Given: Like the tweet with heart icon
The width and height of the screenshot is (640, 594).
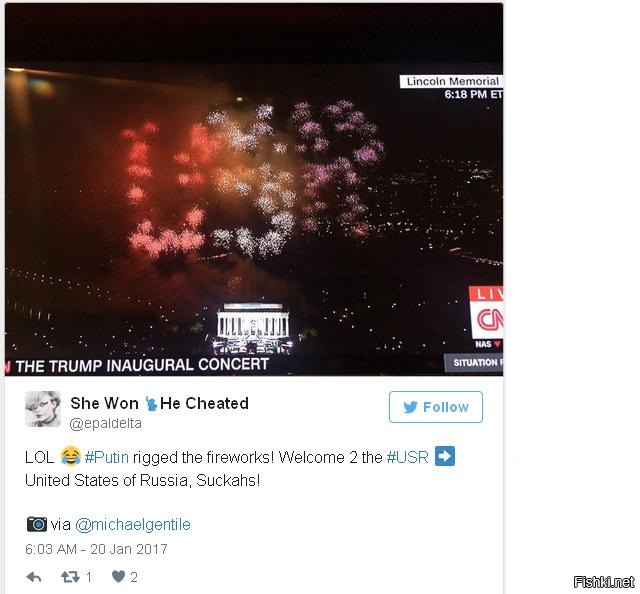Looking at the screenshot, I should click(118, 576).
